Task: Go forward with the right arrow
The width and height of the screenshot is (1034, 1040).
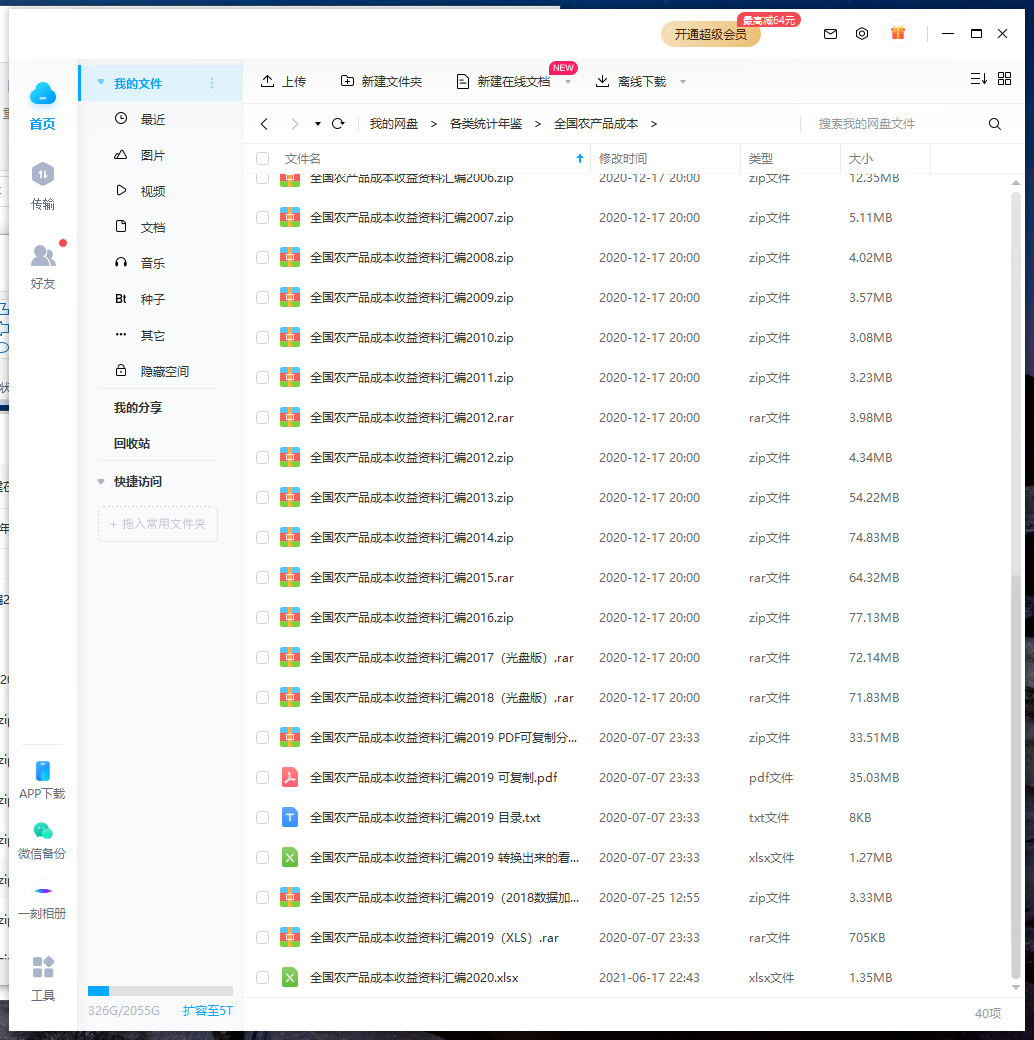Action: 294,124
